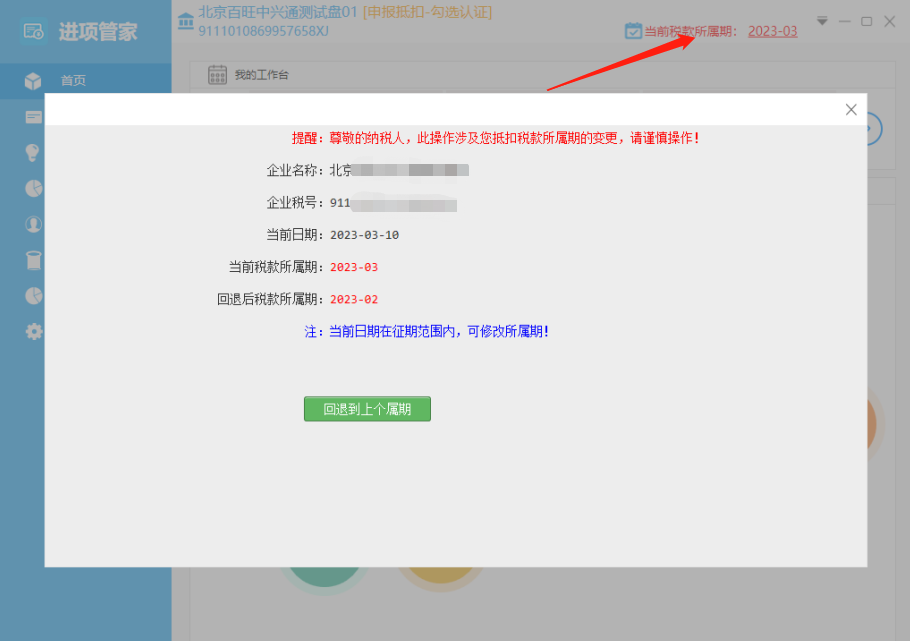Click the 回退到上个属期 green button
The height and width of the screenshot is (641, 910).
pos(367,408)
